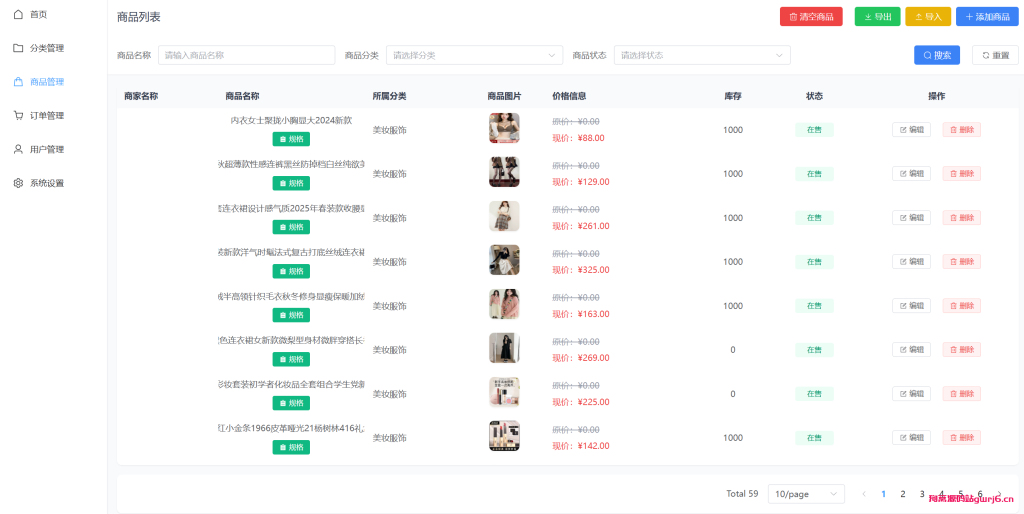Open the 商品分类 dropdown

(474, 55)
